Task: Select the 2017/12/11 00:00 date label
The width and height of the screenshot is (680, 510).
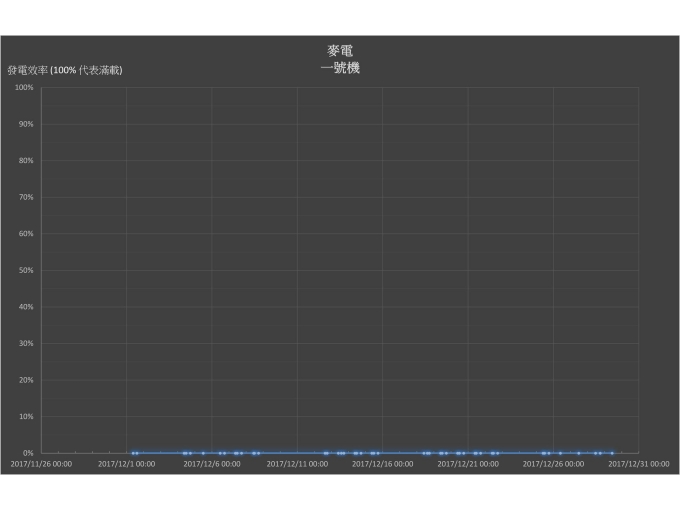Action: point(297,464)
